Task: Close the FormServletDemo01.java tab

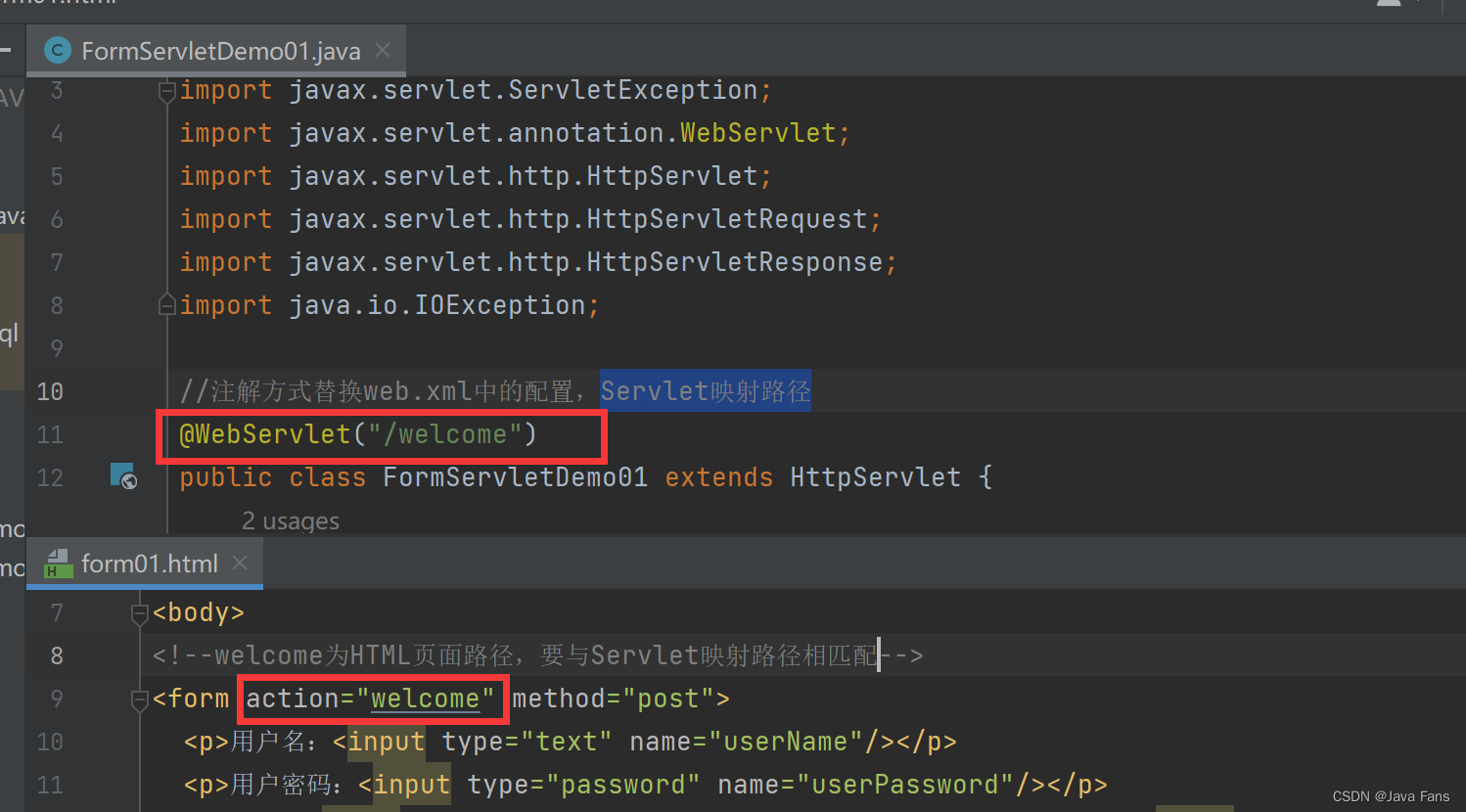Action: coord(383,50)
